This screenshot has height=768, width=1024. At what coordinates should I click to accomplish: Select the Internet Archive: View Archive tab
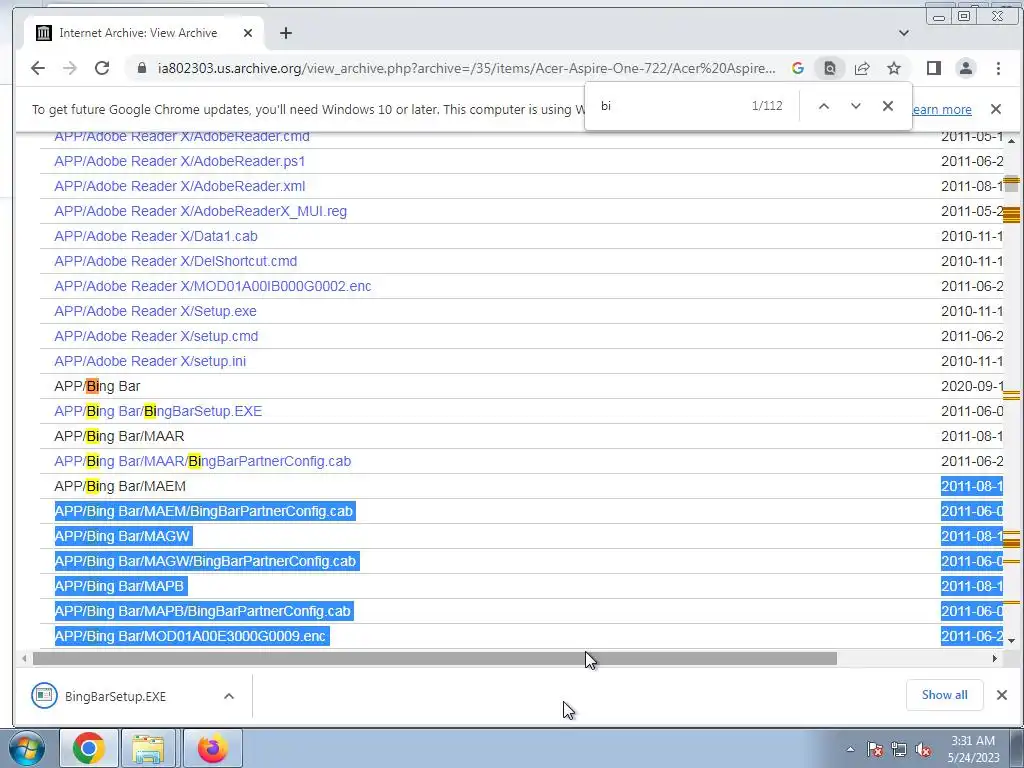coord(144,33)
